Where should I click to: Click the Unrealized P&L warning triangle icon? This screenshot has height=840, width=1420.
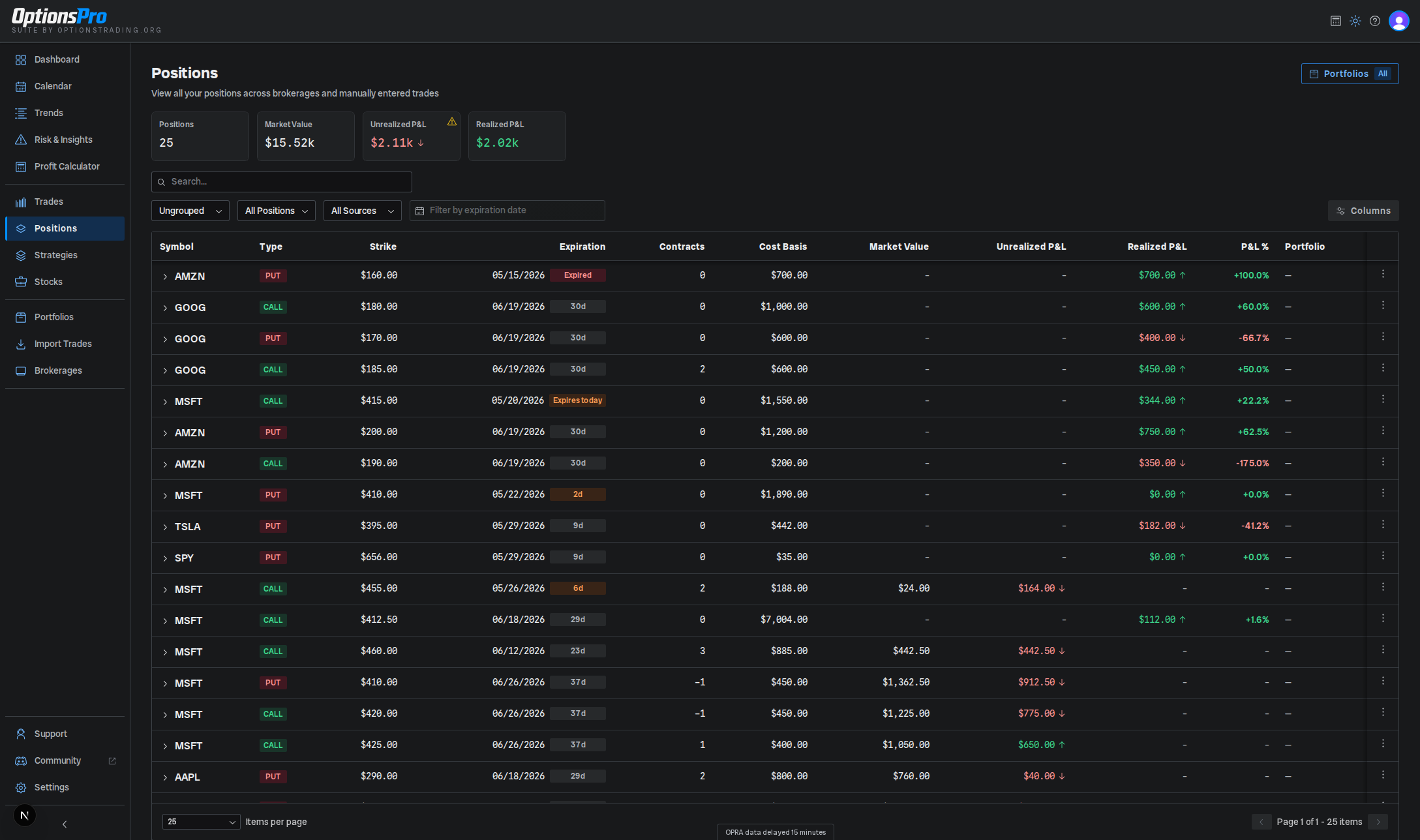coord(451,122)
